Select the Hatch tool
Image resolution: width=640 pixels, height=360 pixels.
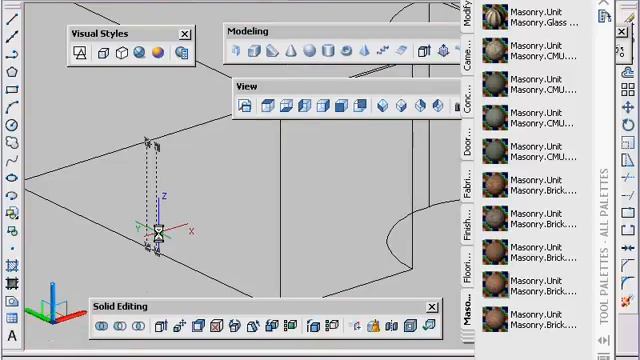(x=12, y=266)
